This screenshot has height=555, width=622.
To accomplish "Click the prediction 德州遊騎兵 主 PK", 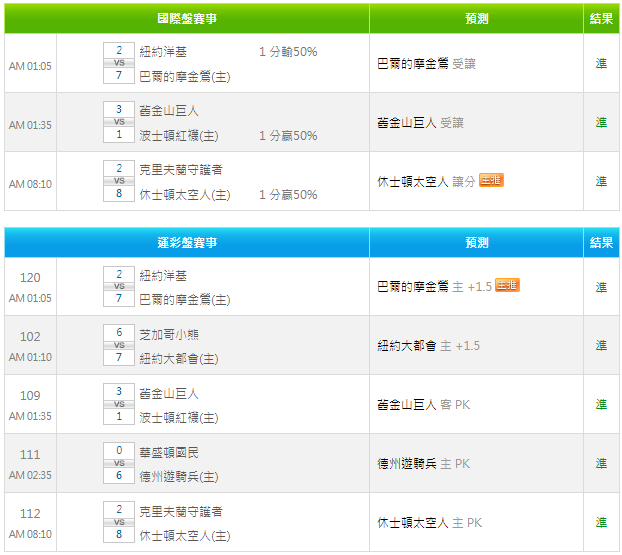I will [x=423, y=464].
